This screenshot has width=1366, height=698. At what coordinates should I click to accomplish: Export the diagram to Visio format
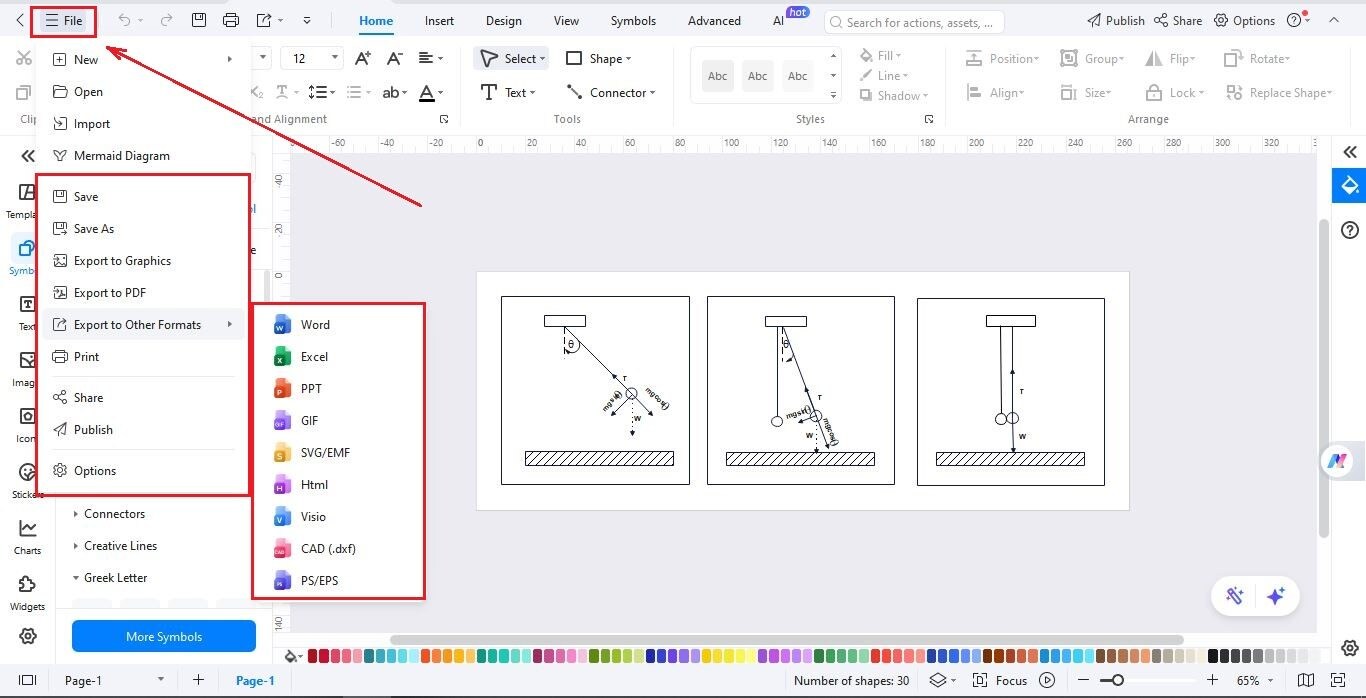(x=313, y=516)
